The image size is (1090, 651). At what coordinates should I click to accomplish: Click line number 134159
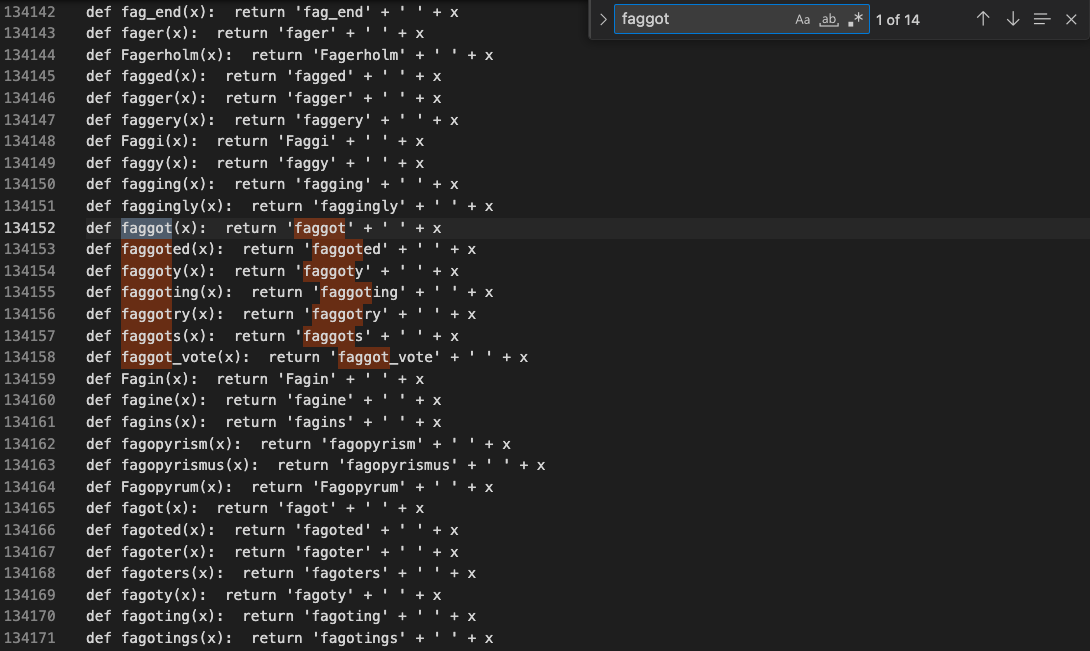click(x=30, y=379)
